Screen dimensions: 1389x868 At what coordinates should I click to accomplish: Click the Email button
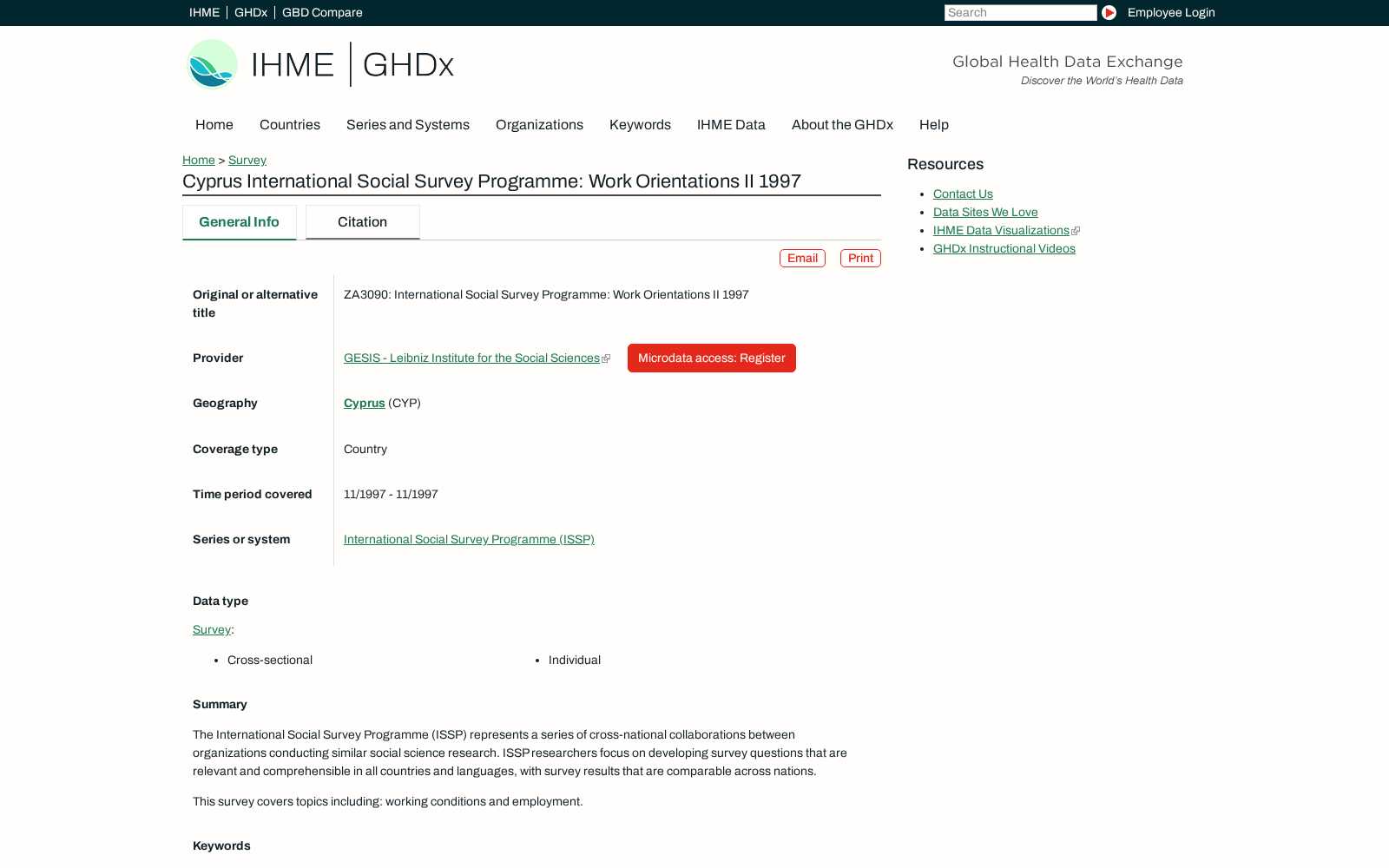point(802,259)
